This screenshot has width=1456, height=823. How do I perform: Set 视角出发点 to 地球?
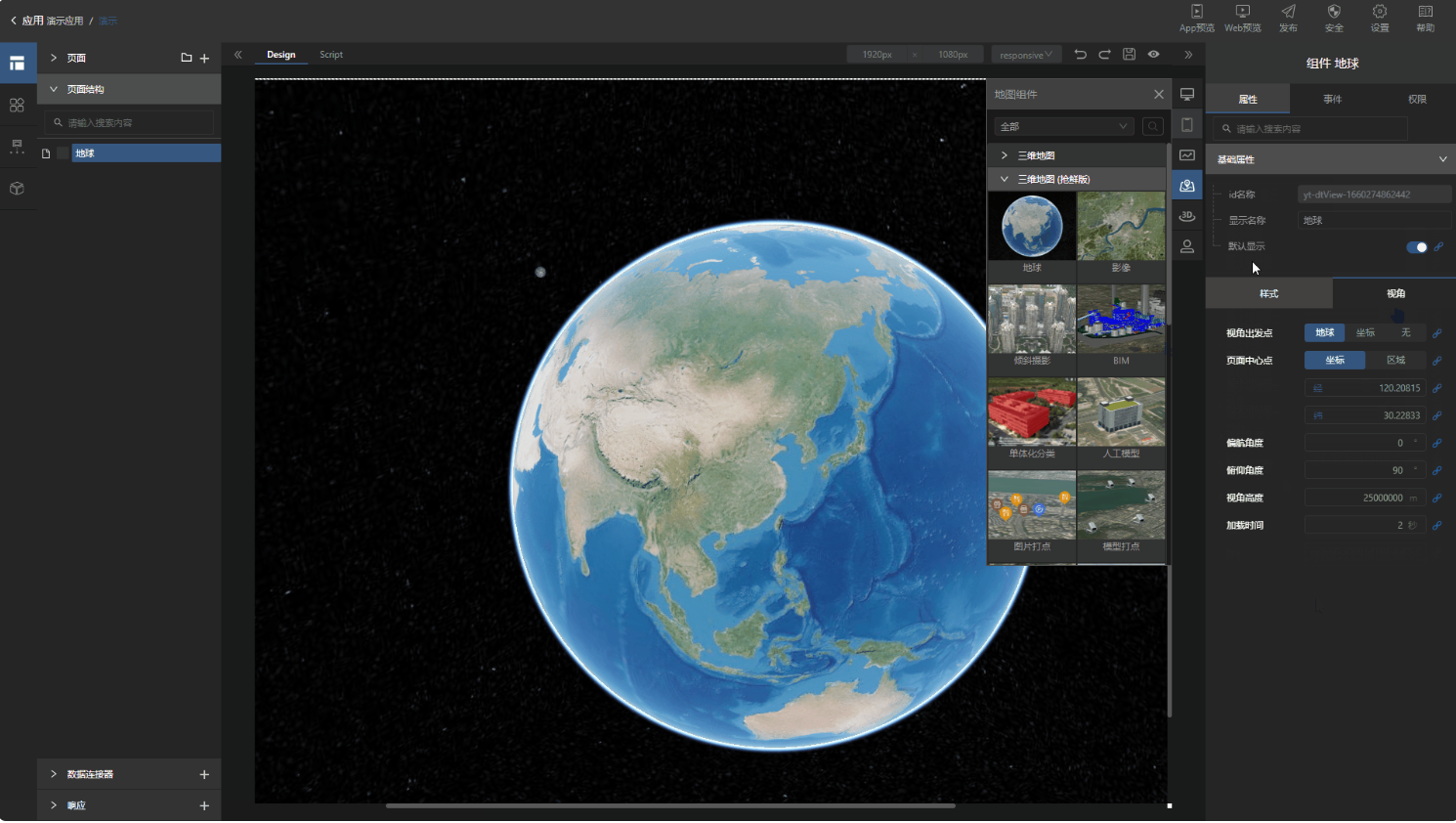coord(1324,333)
